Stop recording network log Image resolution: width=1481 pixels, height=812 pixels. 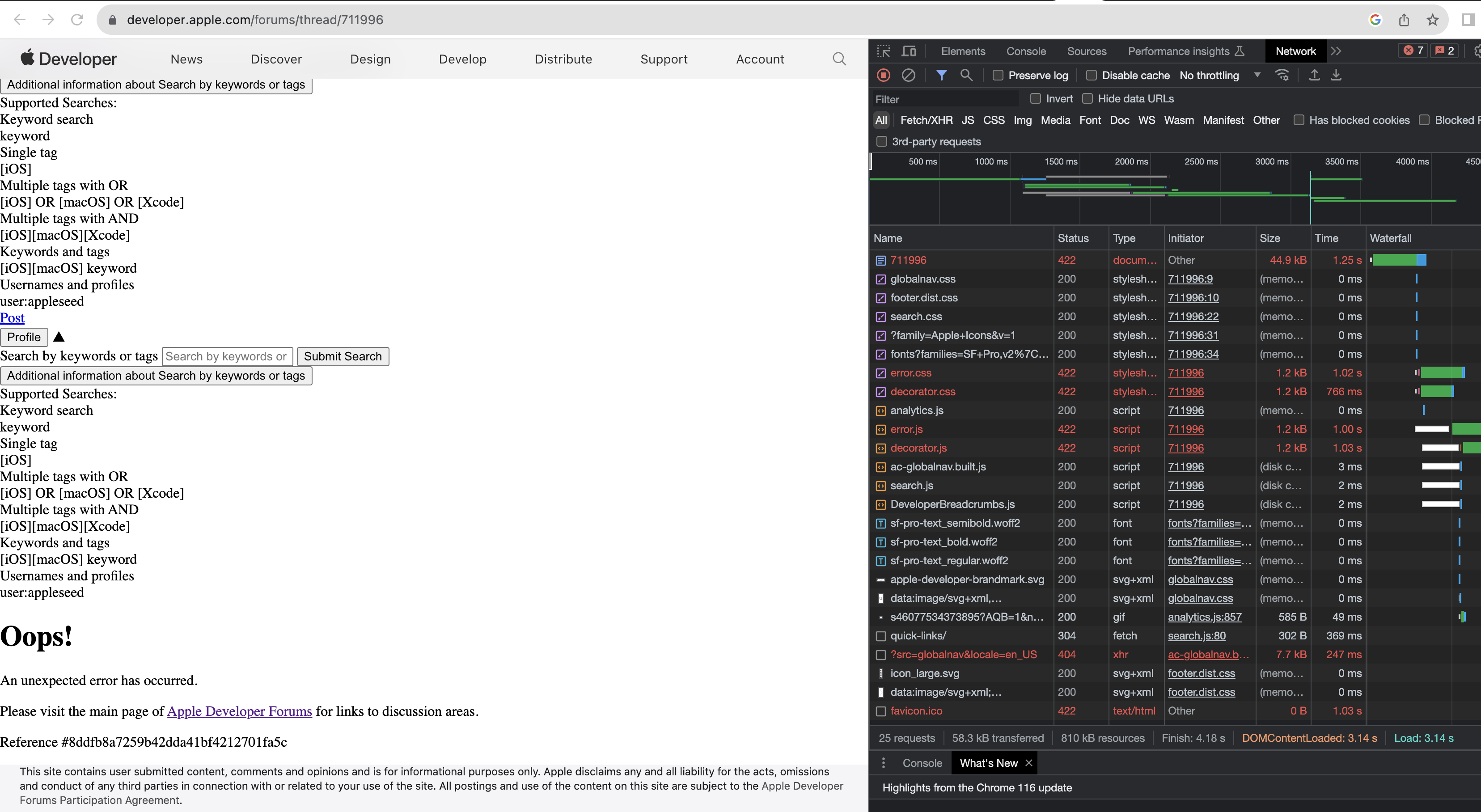[884, 75]
